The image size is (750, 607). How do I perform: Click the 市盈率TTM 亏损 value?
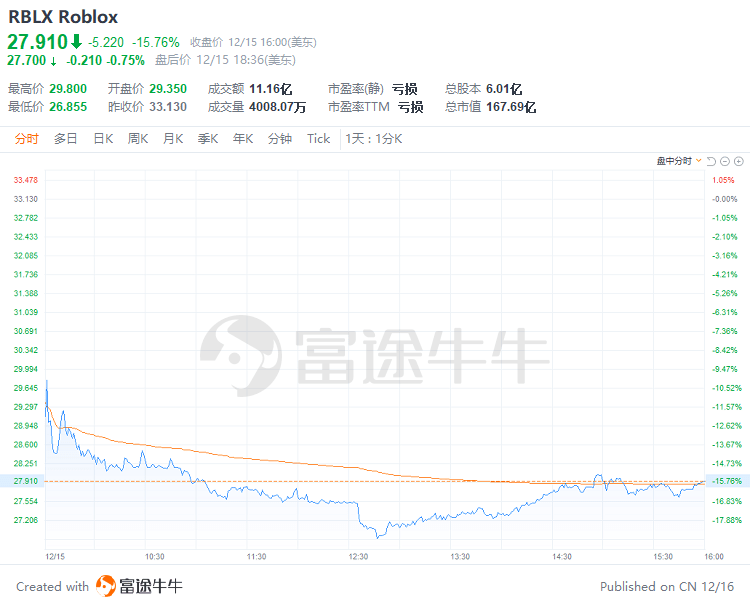(x=410, y=107)
